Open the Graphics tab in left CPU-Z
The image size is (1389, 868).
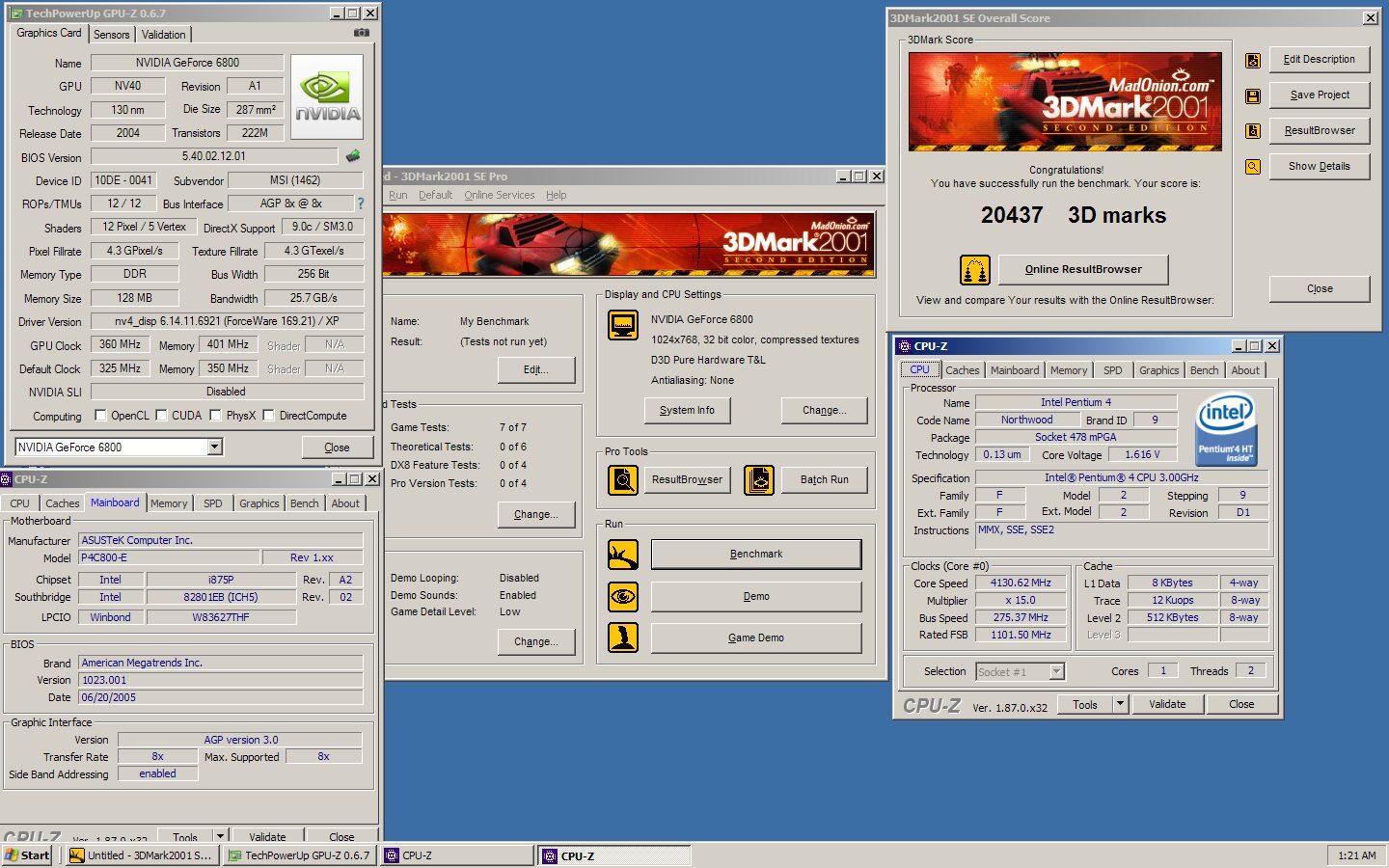259,503
